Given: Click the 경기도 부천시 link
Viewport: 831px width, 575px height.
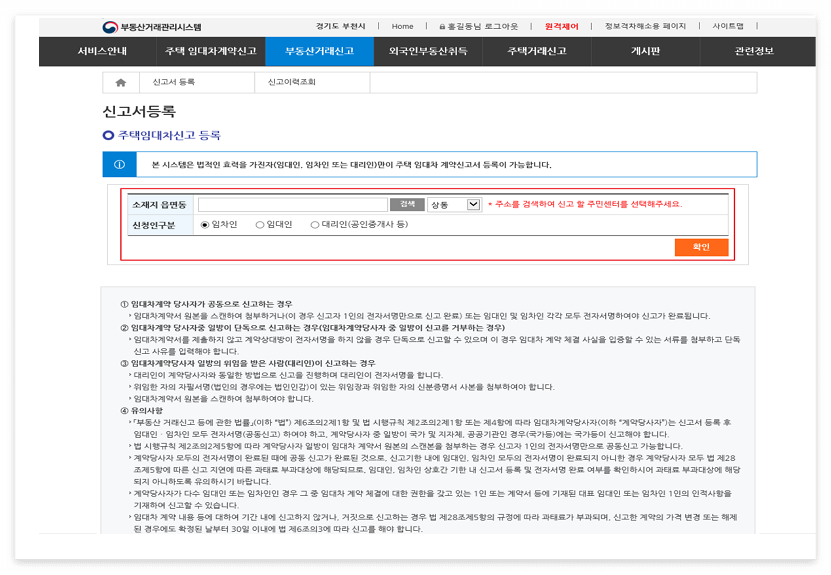Looking at the screenshot, I should 341,26.
